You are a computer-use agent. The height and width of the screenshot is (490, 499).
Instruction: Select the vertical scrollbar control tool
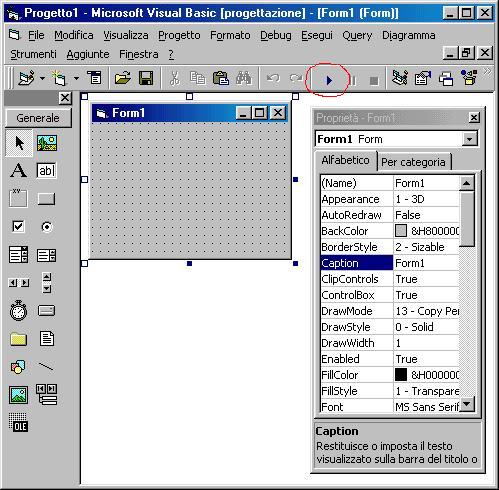point(47,283)
